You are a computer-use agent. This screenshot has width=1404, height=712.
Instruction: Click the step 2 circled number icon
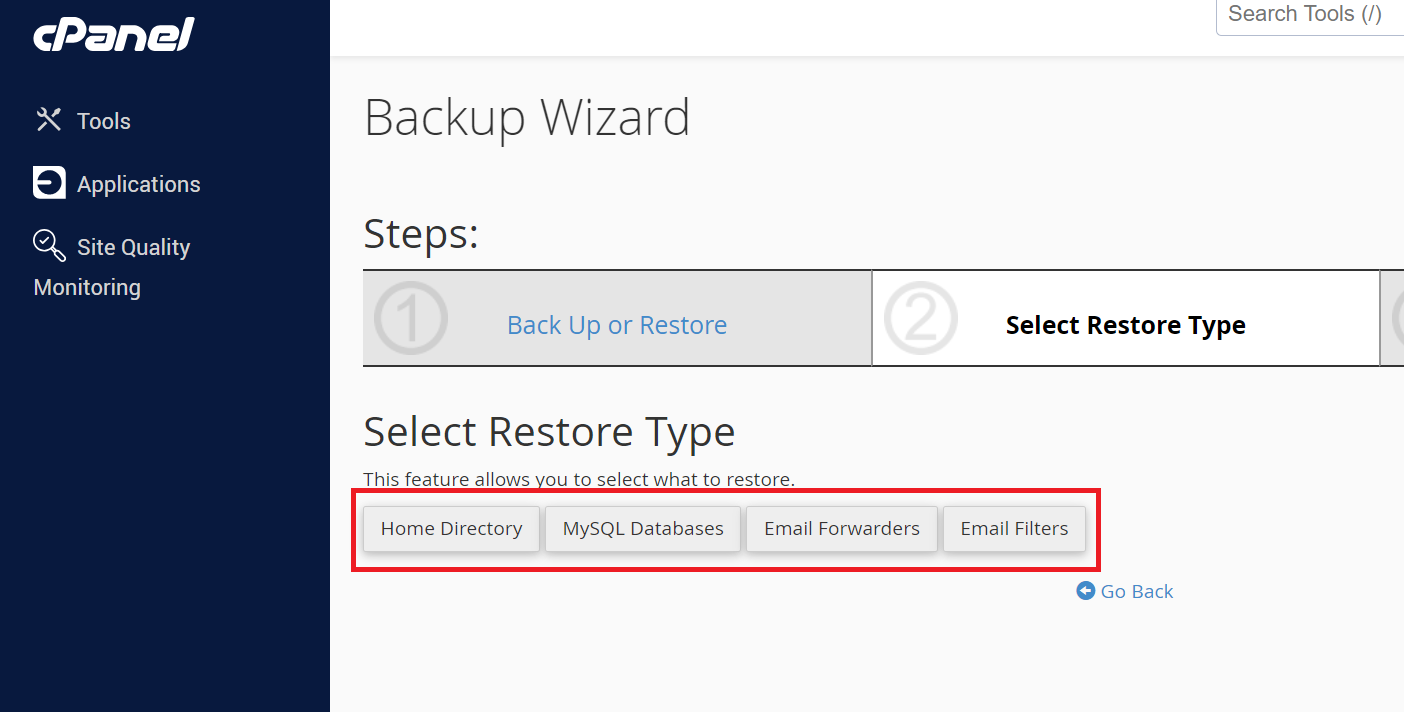click(x=920, y=319)
